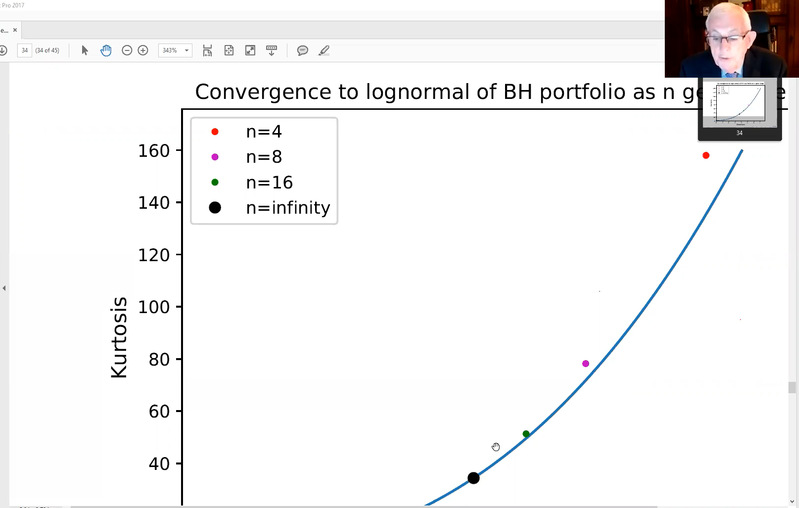This screenshot has width=799, height=508.
Task: Click the fit one full page icon
Action: [x=229, y=50]
